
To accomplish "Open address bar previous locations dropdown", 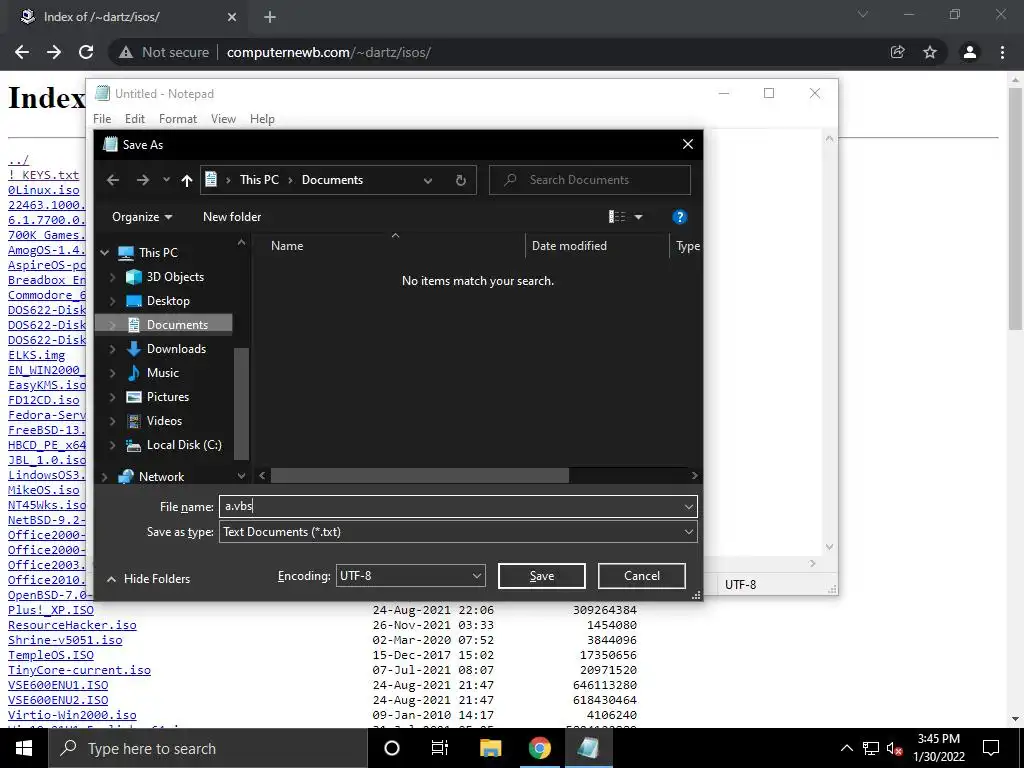I will (428, 181).
